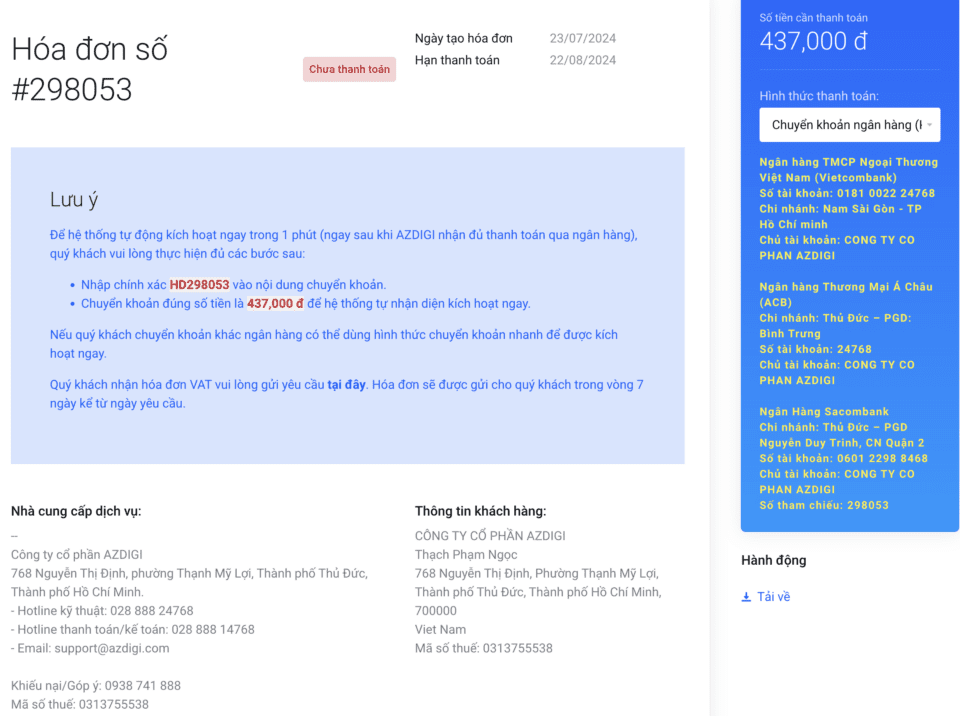Open the Tải về download link
Viewport: 960px width, 716px height.
click(x=773, y=597)
